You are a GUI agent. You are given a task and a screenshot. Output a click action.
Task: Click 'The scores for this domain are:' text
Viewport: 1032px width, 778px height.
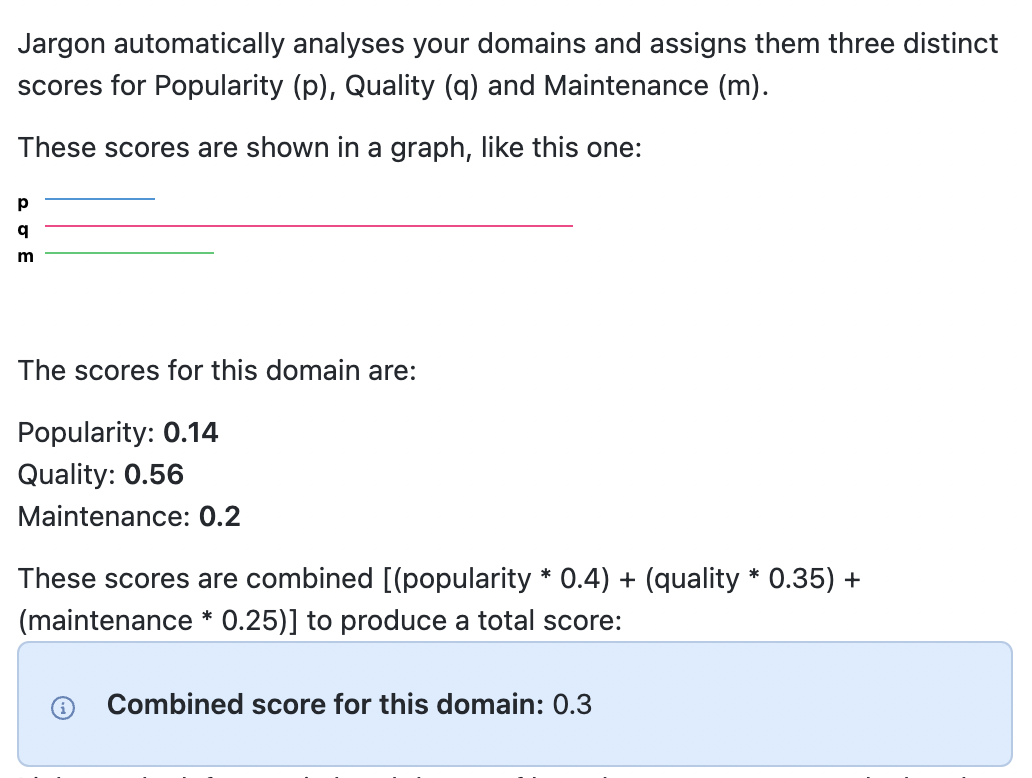tap(217, 371)
